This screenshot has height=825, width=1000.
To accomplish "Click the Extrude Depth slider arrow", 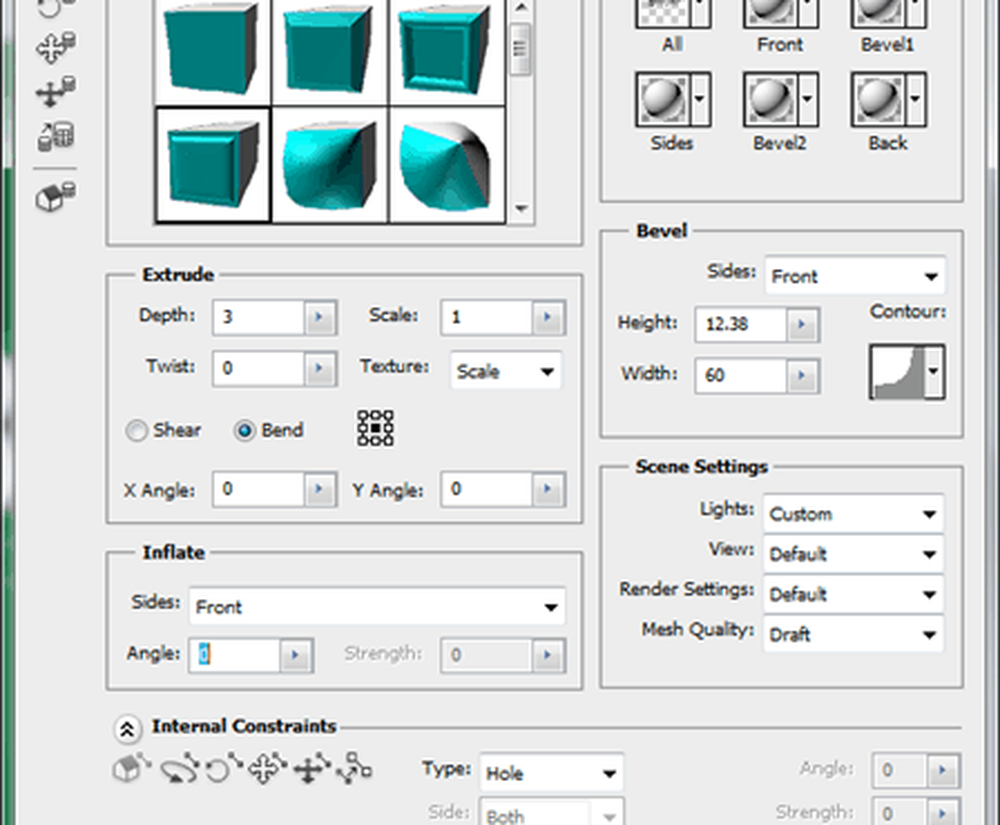I will pyautogui.click(x=319, y=317).
